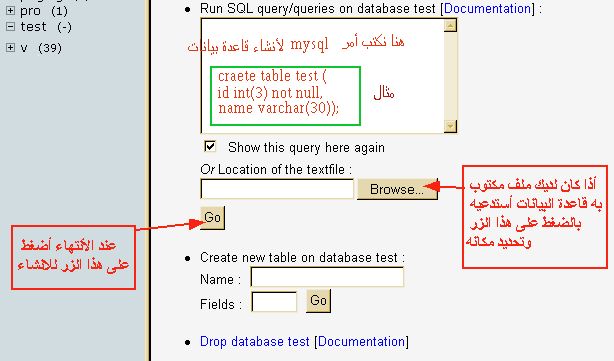The height and width of the screenshot is (361, 614).
Task: Open Documentation link for SQL query
Action: (x=488, y=9)
